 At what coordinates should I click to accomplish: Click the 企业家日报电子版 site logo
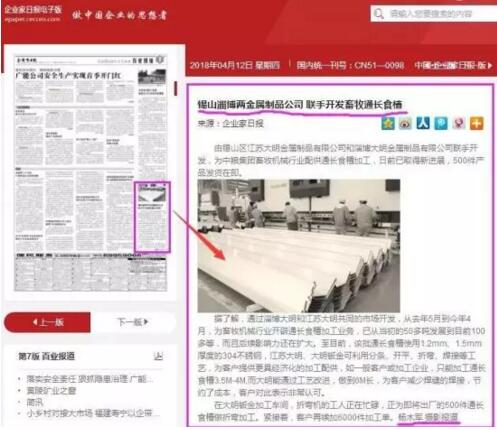click(33, 13)
